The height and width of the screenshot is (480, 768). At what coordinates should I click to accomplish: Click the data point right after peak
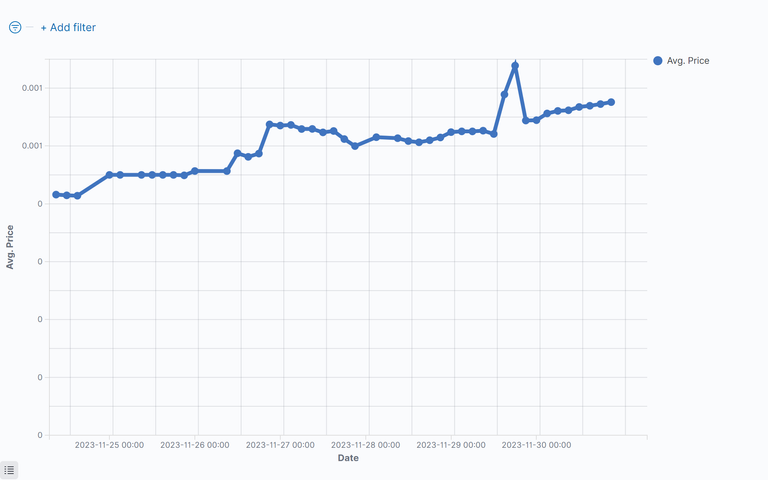[x=526, y=120]
